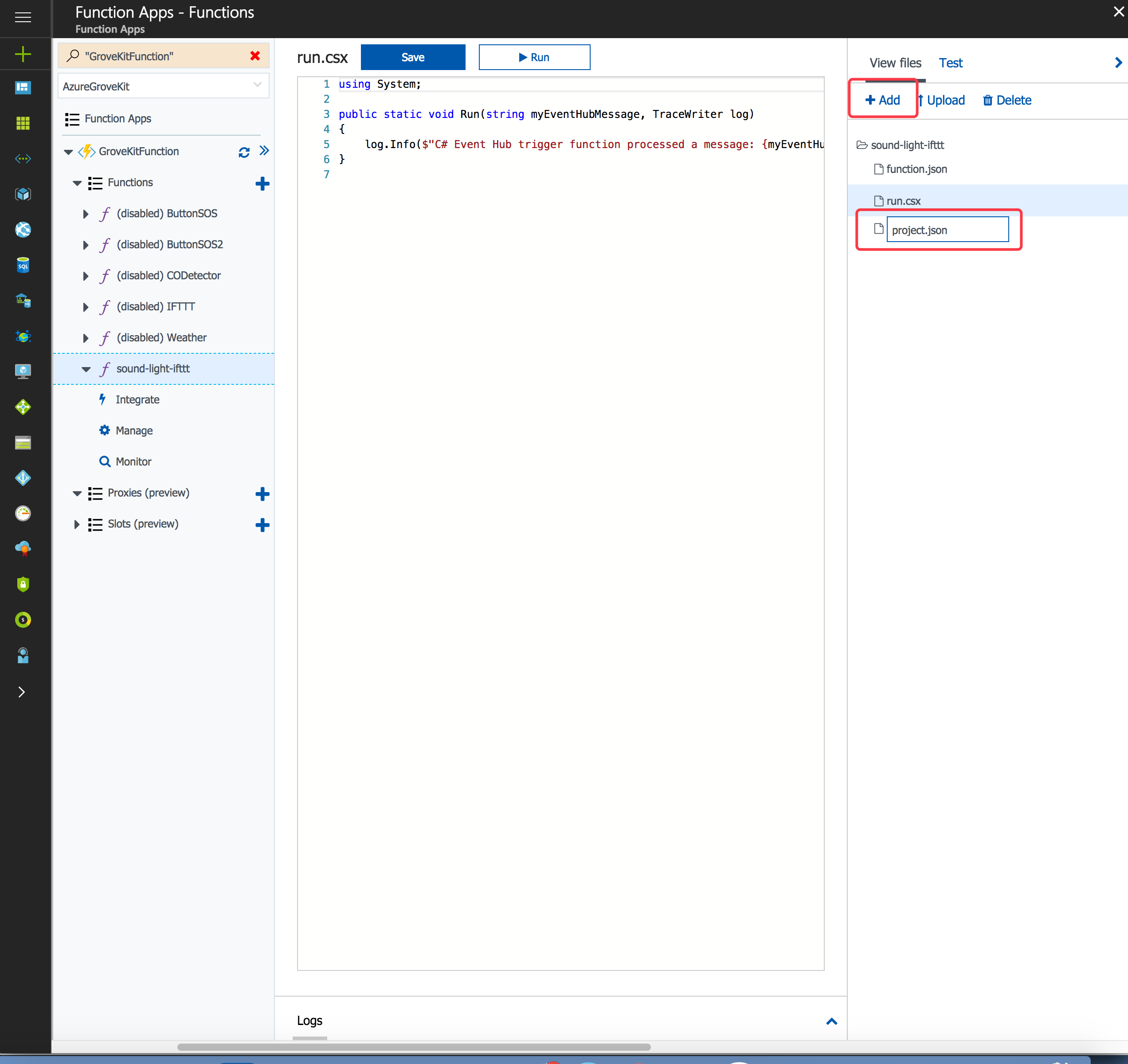Click the Upload file button
1128x1064 pixels.
click(x=941, y=101)
